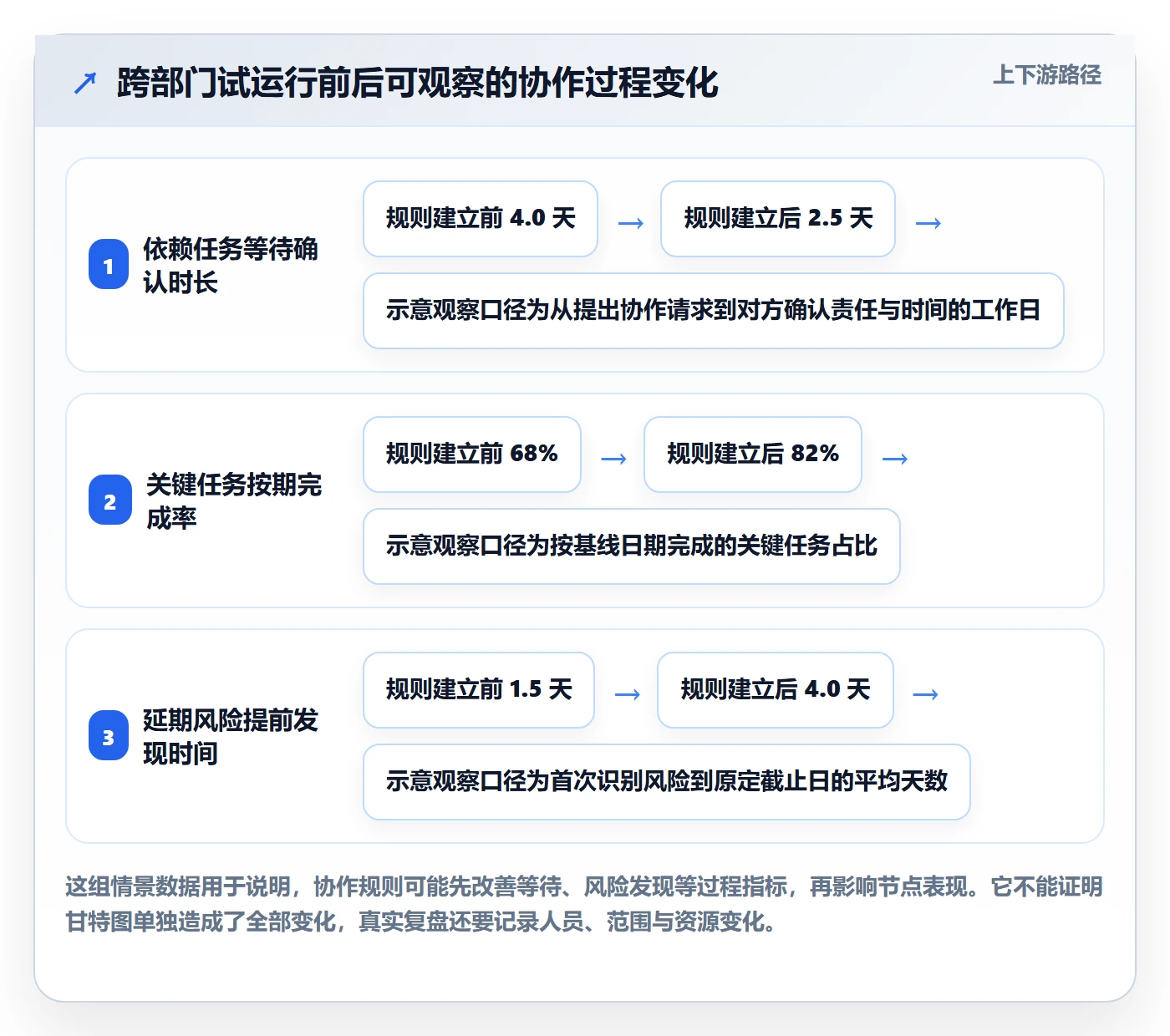Image resolution: width=1170 pixels, height=1036 pixels.
Task: Click the 上下游路径 label in the header
Action: (x=1047, y=75)
